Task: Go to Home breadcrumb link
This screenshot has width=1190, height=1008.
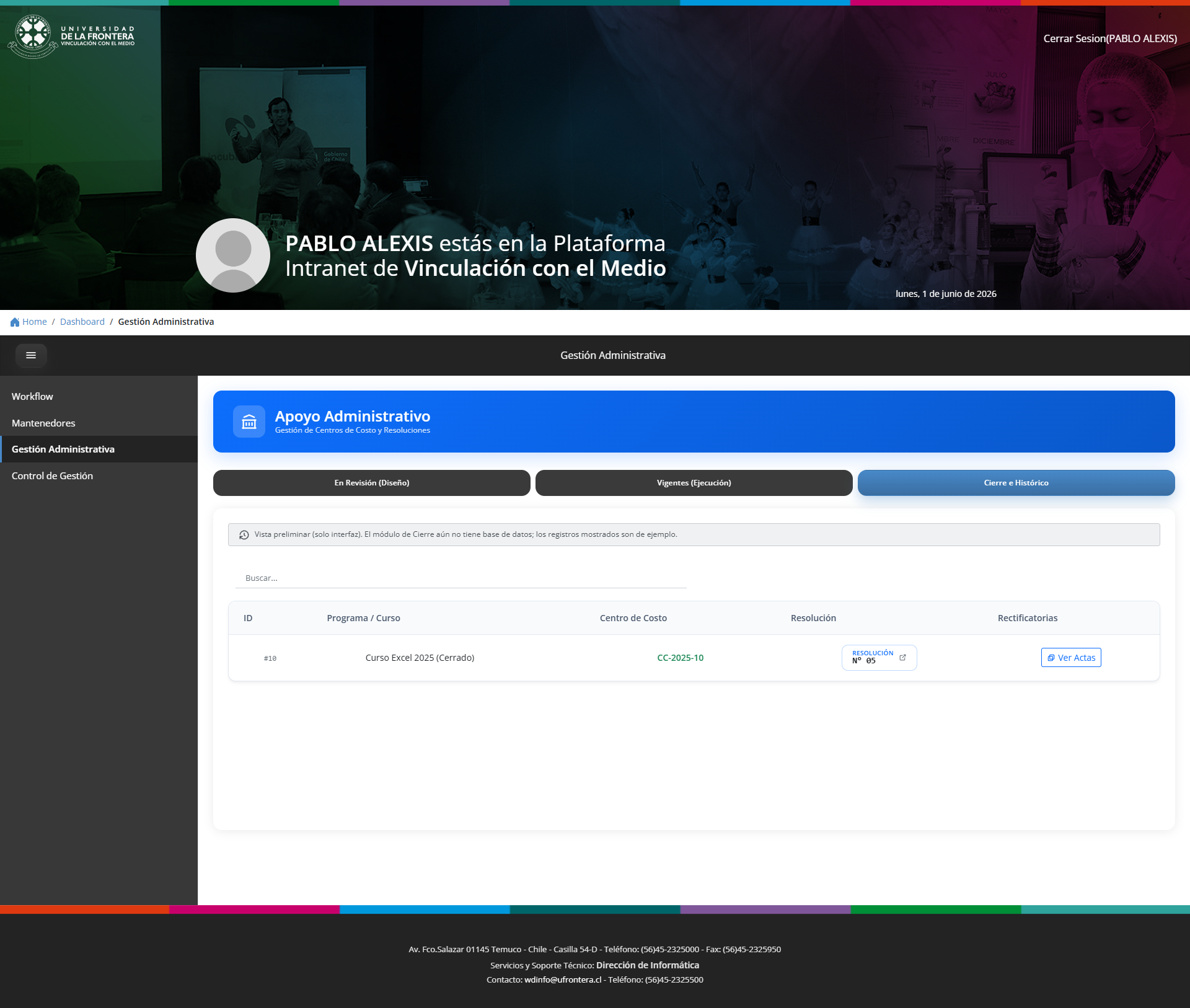Action: point(35,322)
